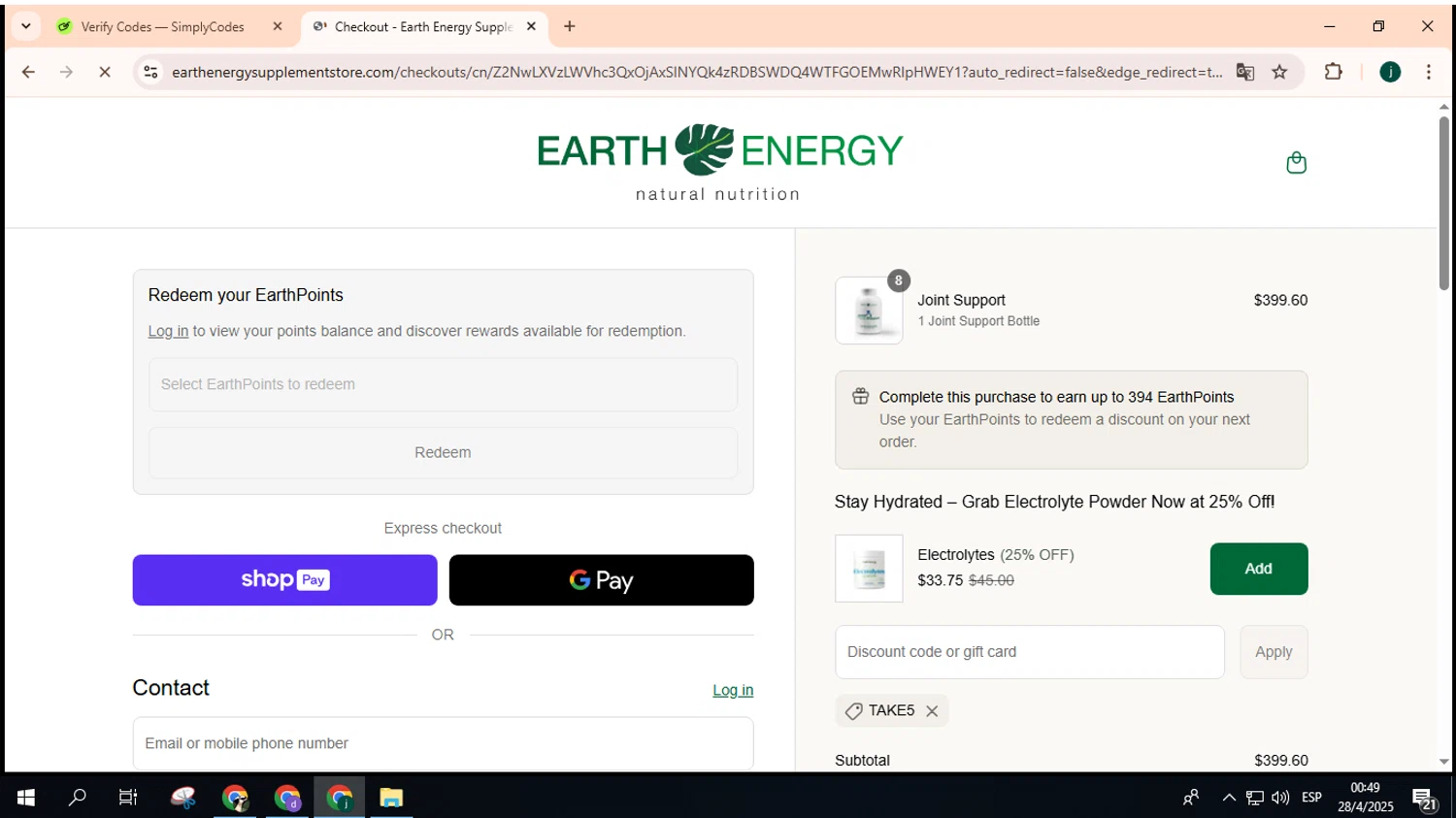This screenshot has height=818, width=1456.
Task: Click the browser forward arrow
Action: point(66,72)
